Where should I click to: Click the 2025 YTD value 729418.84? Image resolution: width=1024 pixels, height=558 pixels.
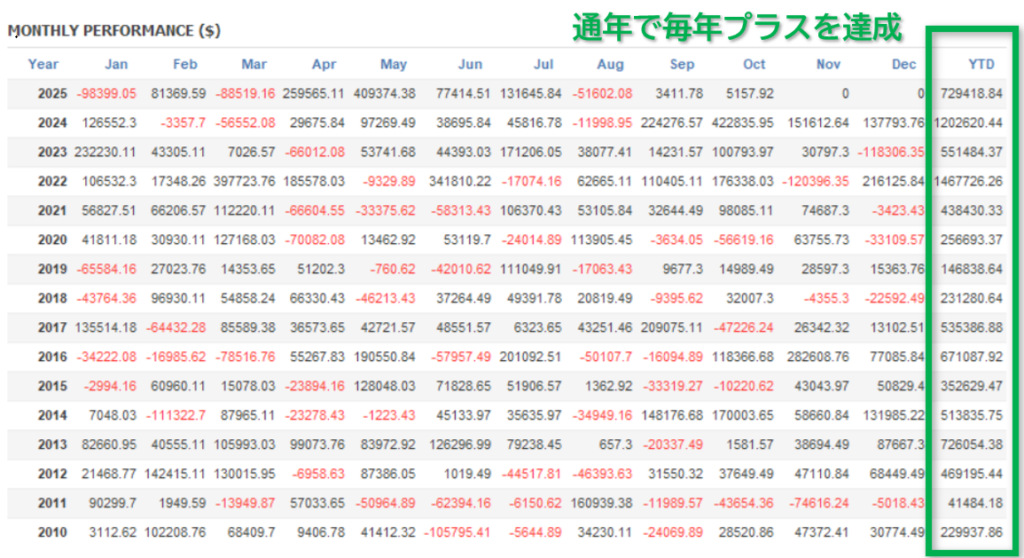coord(971,93)
